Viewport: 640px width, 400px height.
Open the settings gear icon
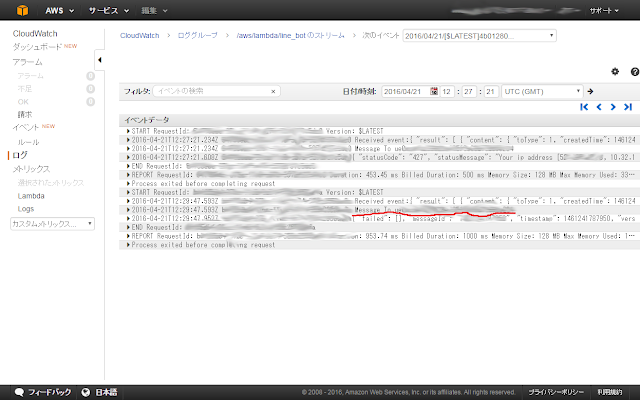coord(615,72)
